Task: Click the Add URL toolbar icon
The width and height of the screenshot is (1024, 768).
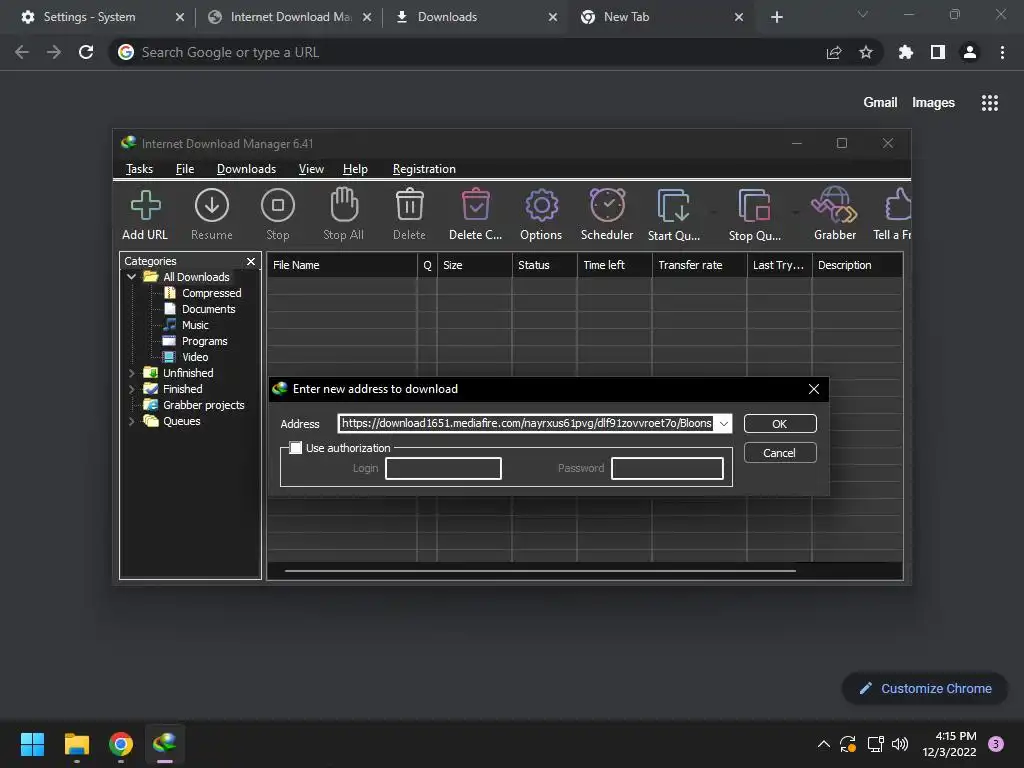Action: [x=145, y=205]
